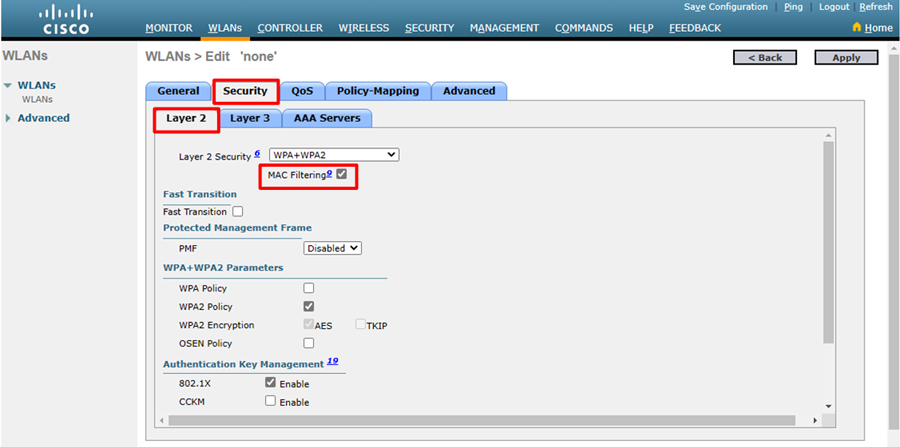This screenshot has height=447, width=900.
Task: Click the Save Configuration link
Action: point(725,7)
